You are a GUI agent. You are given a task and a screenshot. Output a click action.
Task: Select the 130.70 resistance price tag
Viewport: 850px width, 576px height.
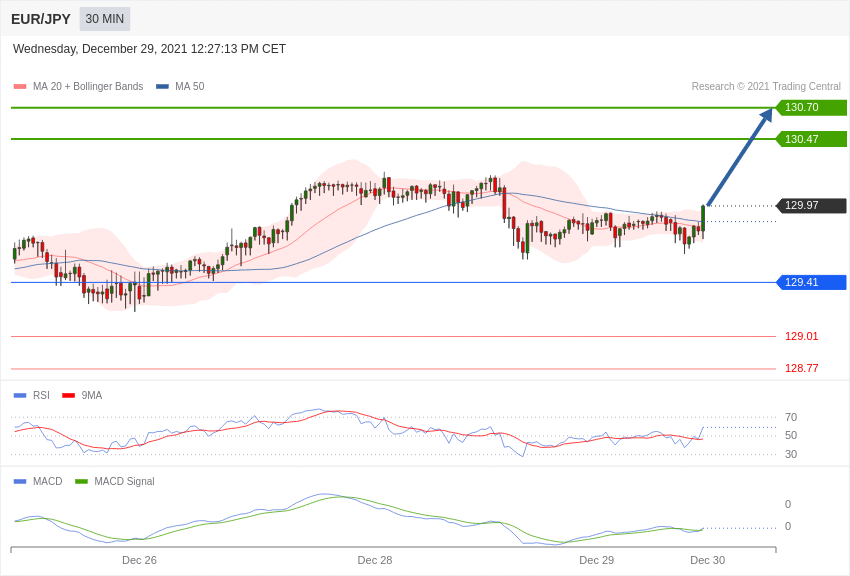pos(812,107)
